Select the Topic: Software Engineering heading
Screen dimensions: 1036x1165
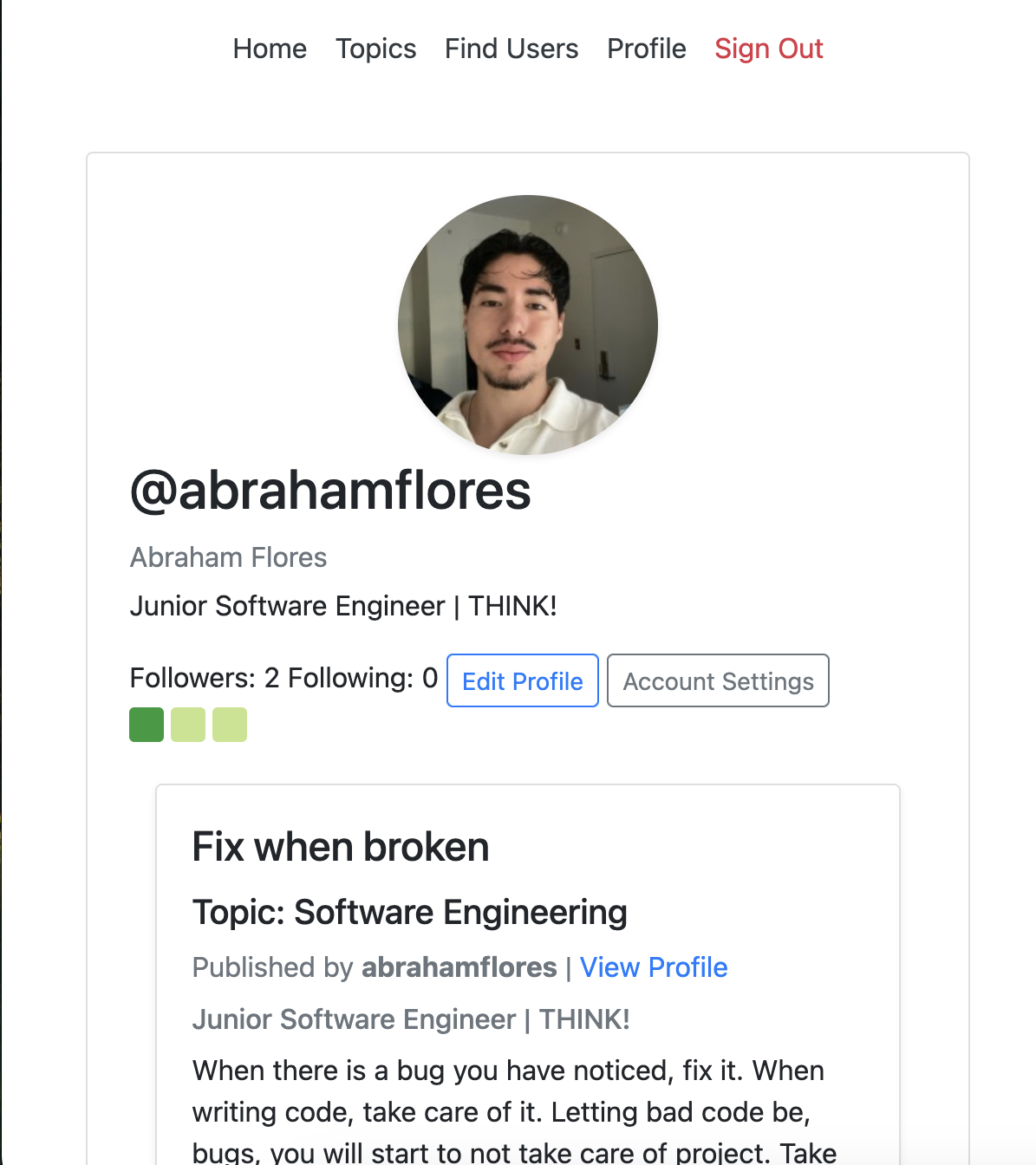pyautogui.click(x=409, y=913)
